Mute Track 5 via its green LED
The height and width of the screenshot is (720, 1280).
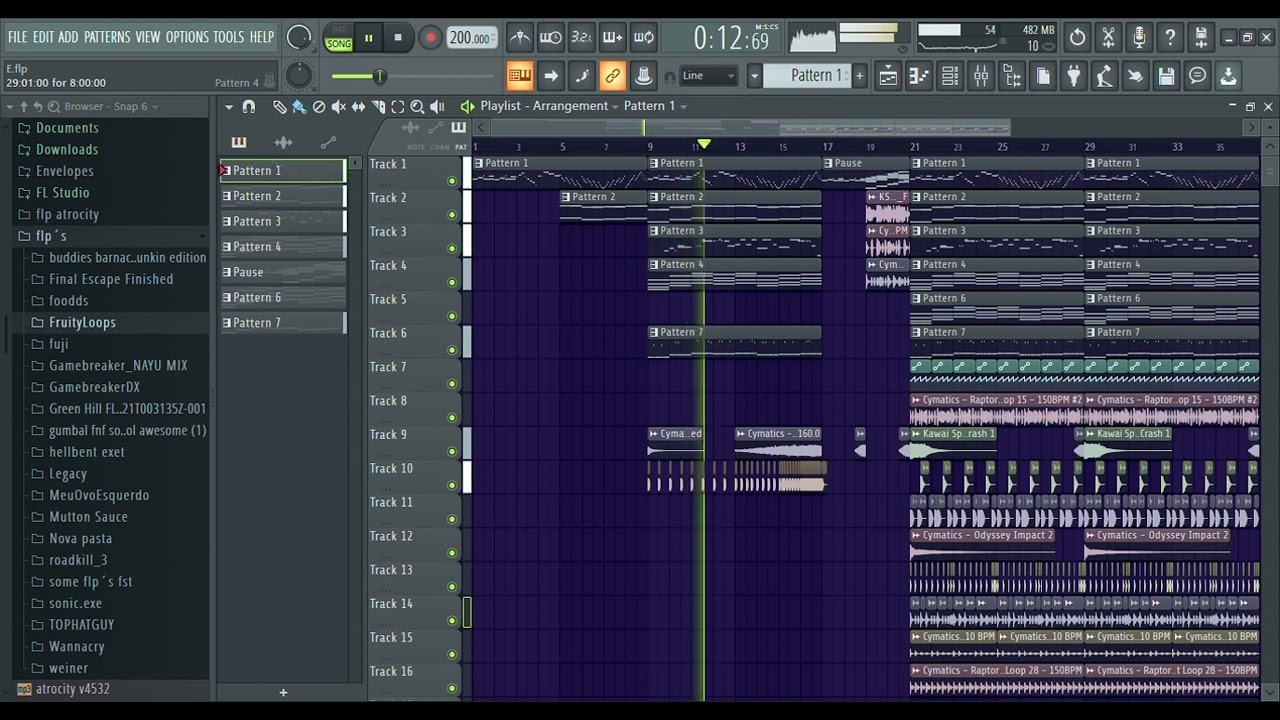coord(452,316)
